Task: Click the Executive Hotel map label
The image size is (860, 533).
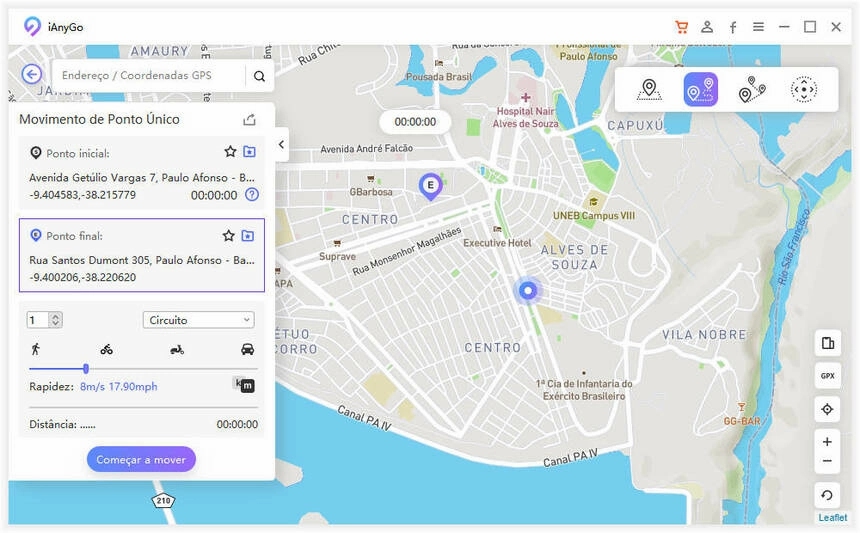Action: pyautogui.click(x=497, y=243)
